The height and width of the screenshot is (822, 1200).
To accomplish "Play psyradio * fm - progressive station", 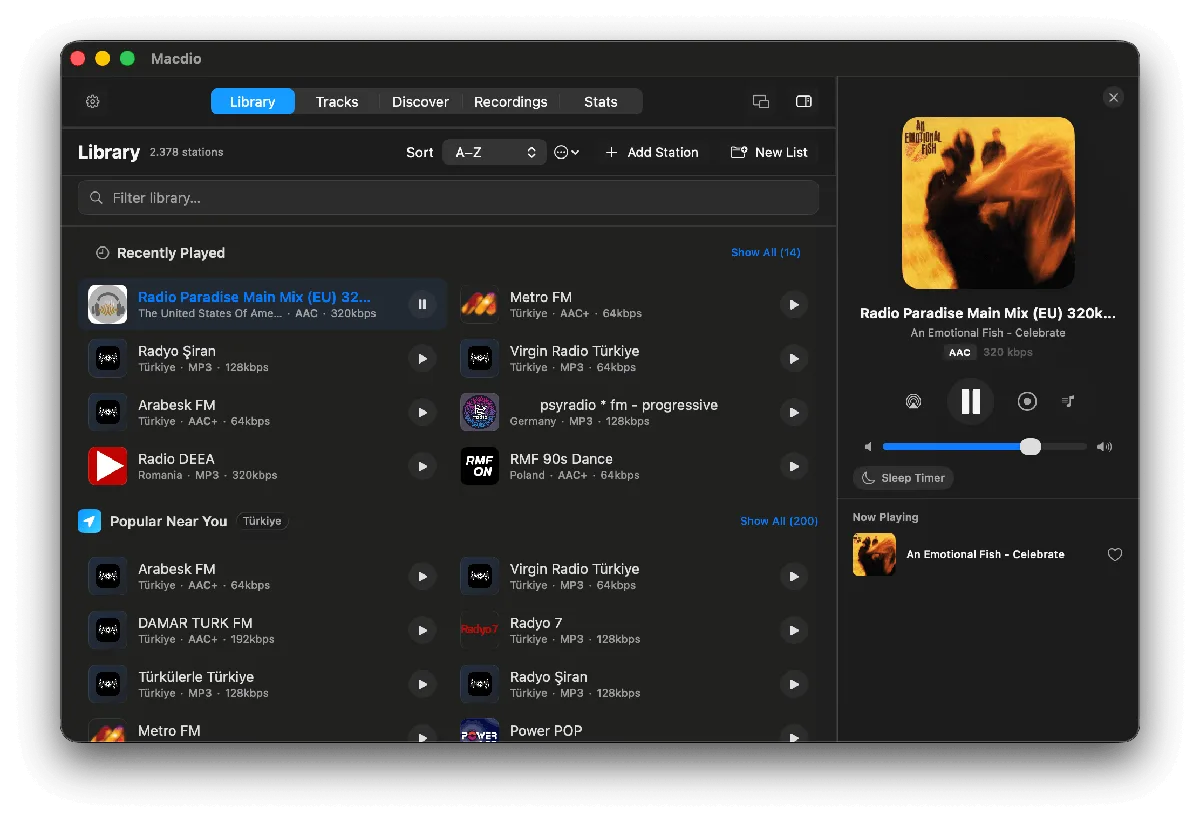I will (794, 412).
